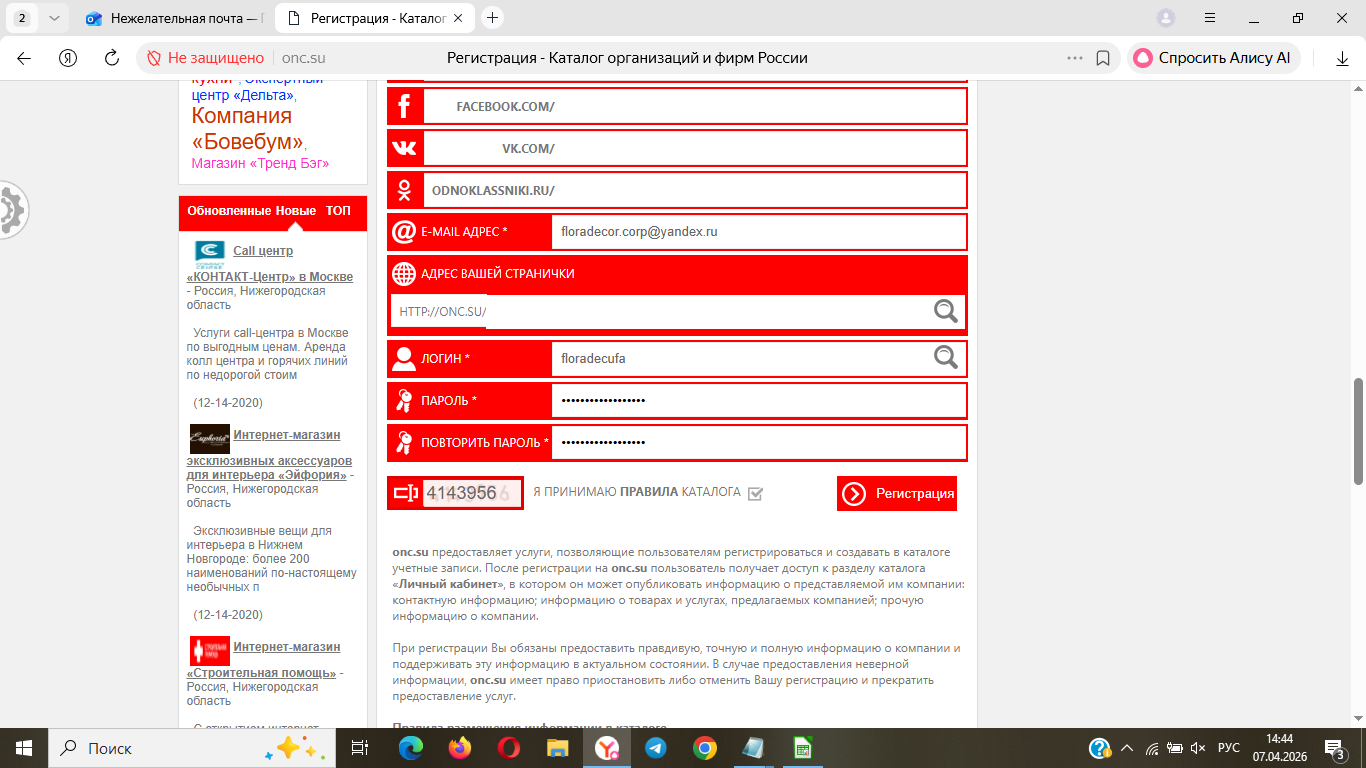Open the Yandex home button
This screenshot has height=768, width=1366.
pyautogui.click(x=68, y=58)
